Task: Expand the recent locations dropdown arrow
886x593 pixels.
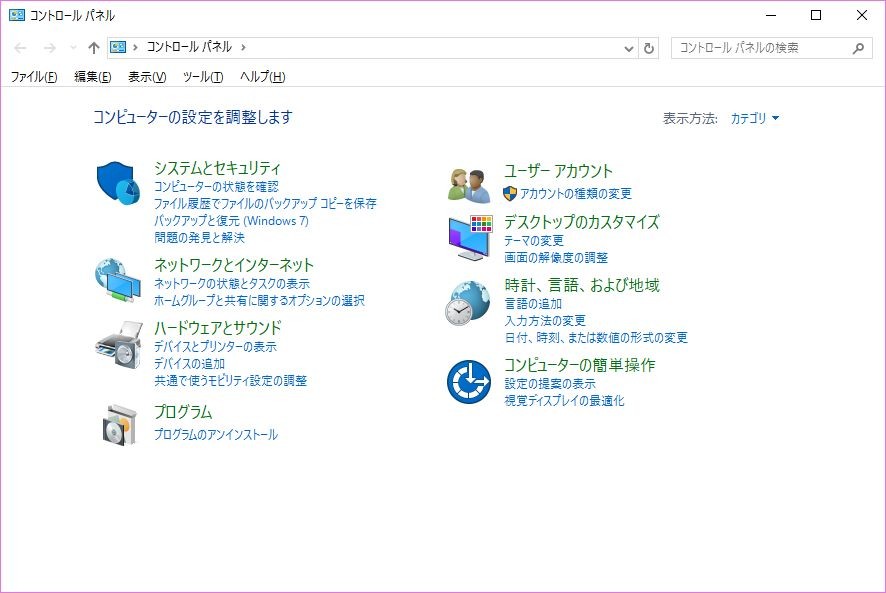Action: tap(73, 48)
